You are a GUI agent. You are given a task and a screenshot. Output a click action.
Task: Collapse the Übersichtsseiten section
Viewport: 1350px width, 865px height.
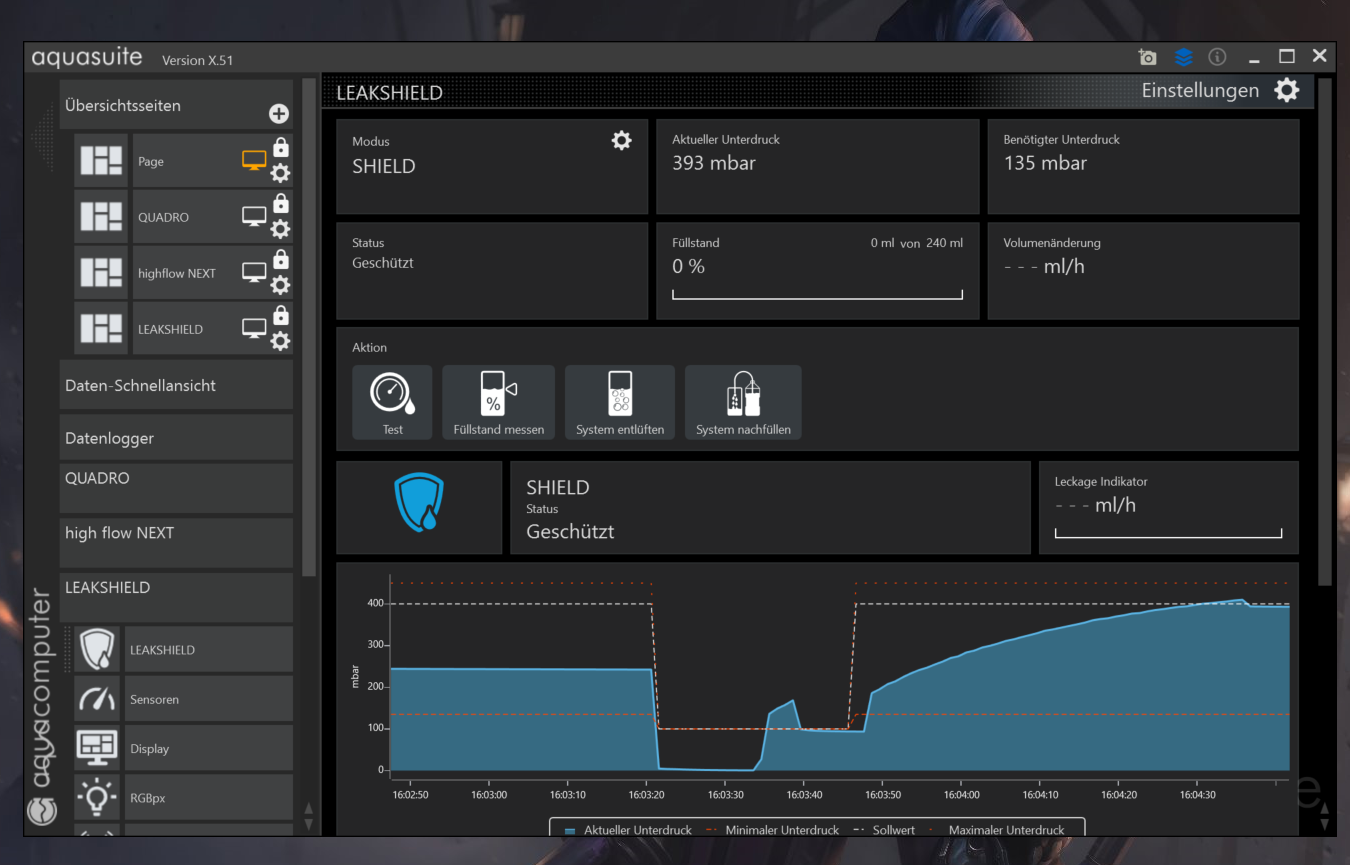[x=176, y=105]
